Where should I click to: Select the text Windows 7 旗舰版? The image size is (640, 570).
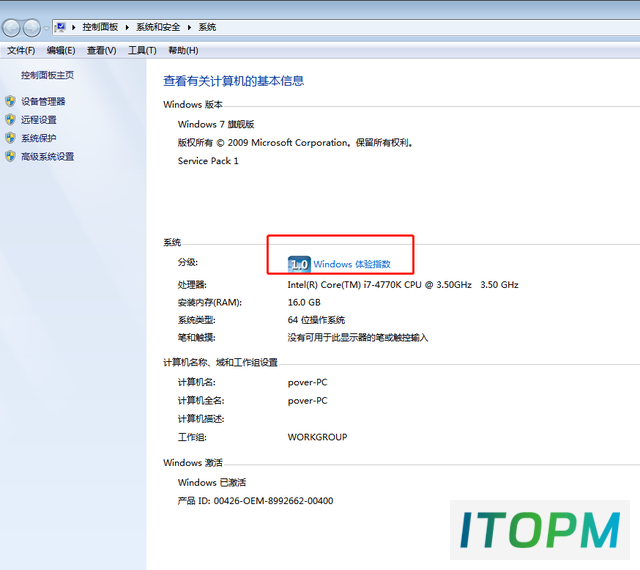pyautogui.click(x=216, y=124)
